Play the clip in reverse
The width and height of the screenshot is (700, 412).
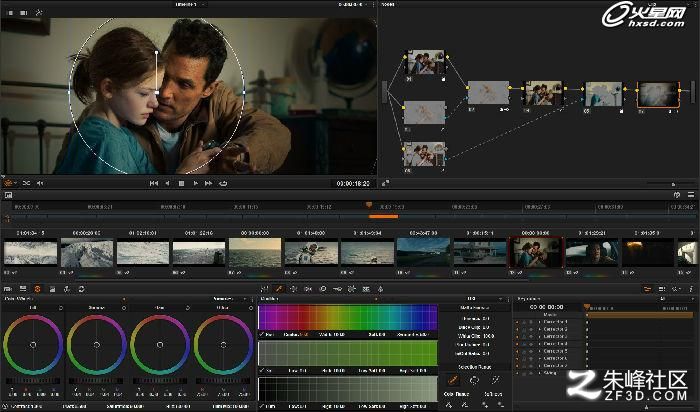[x=167, y=183]
